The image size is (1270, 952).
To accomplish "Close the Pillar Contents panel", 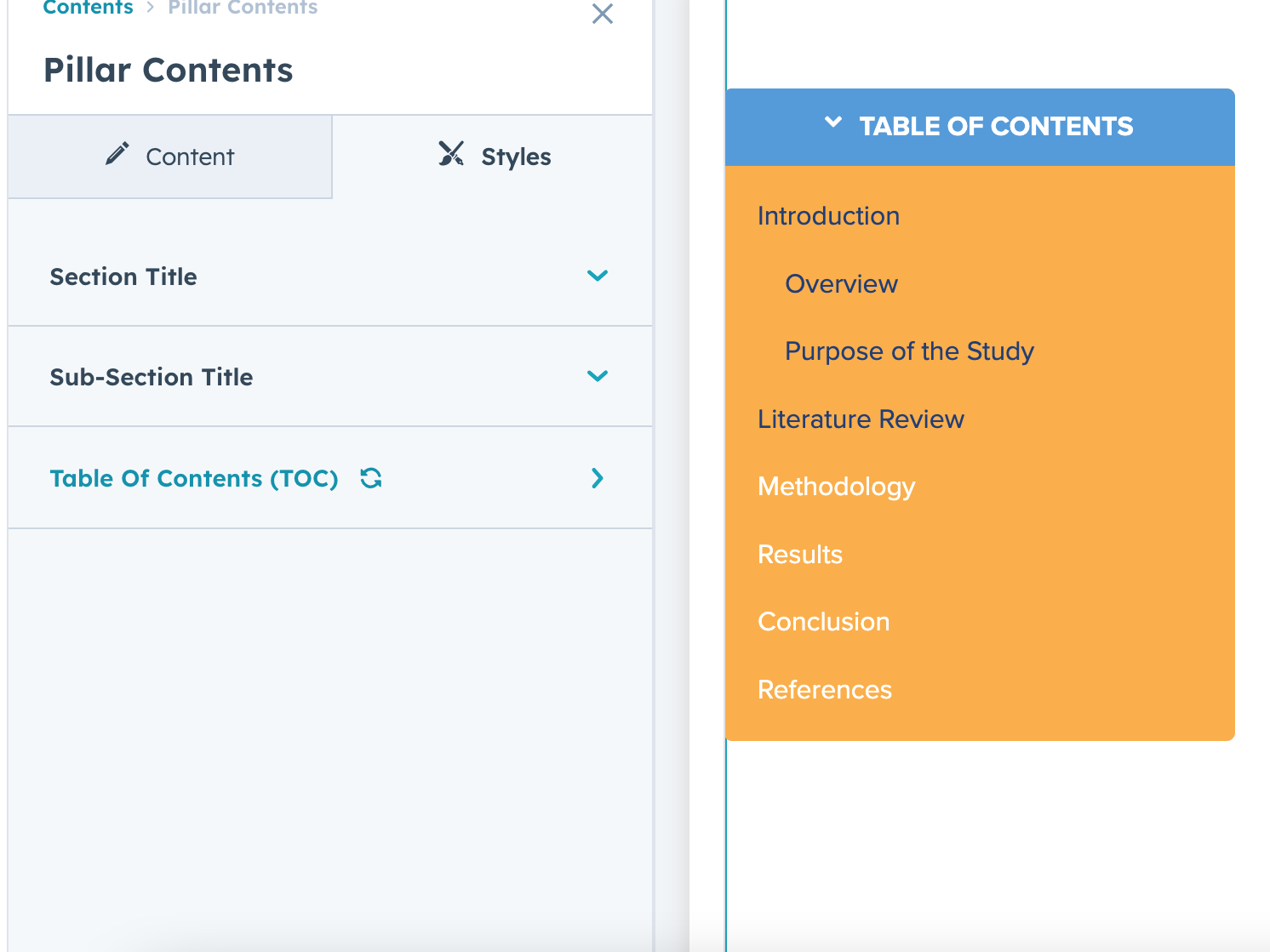I will pyautogui.click(x=603, y=14).
